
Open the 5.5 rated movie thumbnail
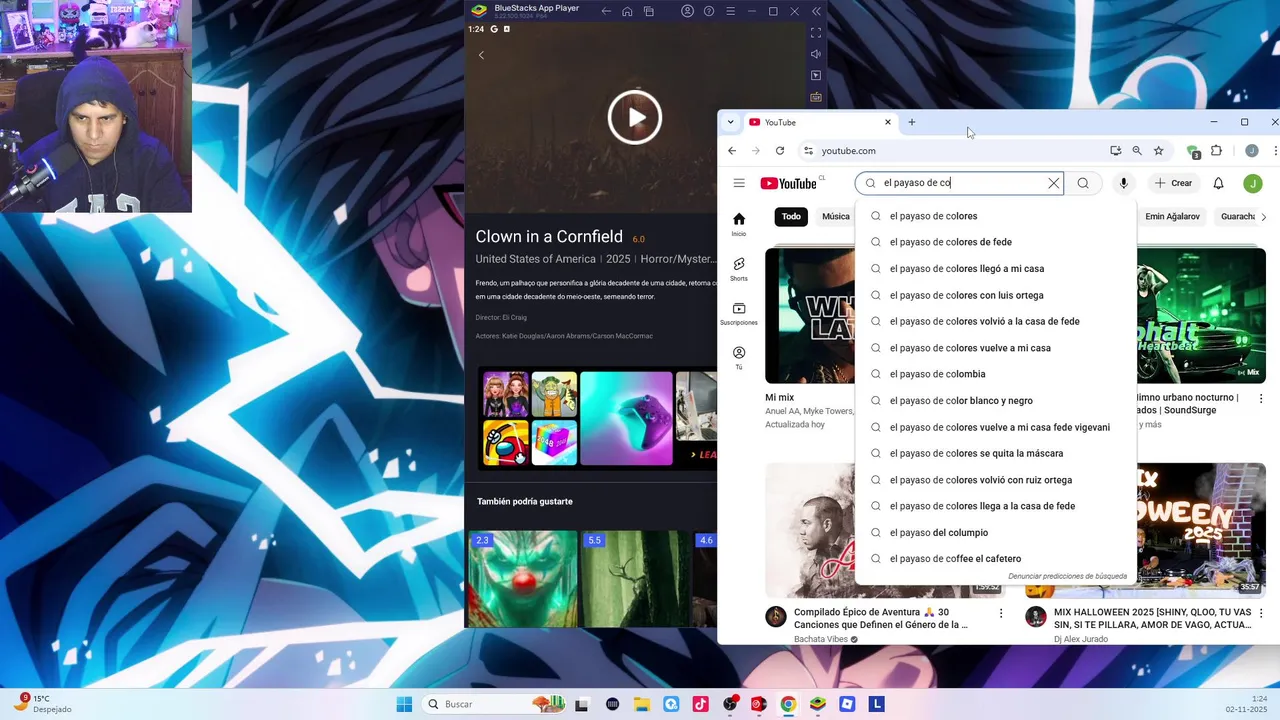(x=635, y=579)
